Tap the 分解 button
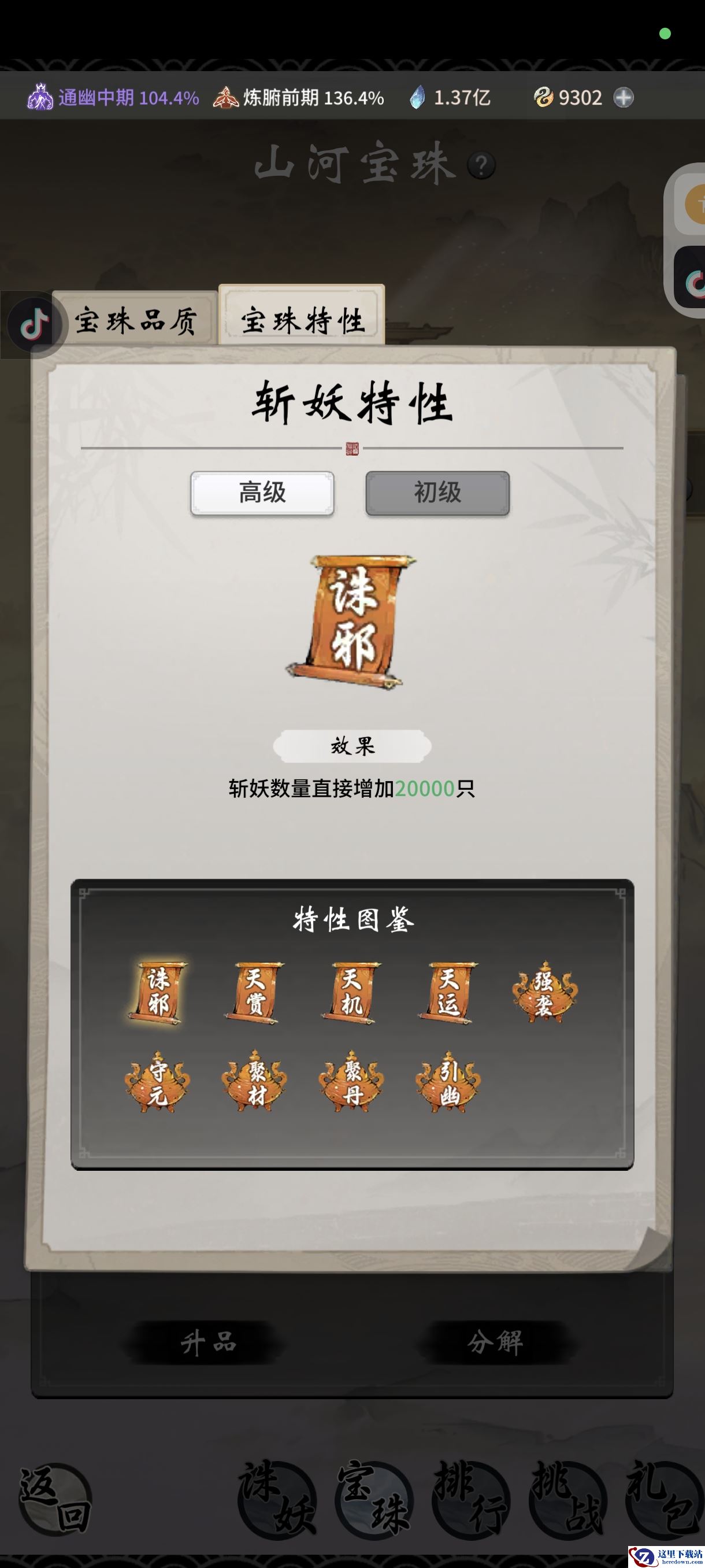This screenshot has width=705, height=1568. (495, 1341)
